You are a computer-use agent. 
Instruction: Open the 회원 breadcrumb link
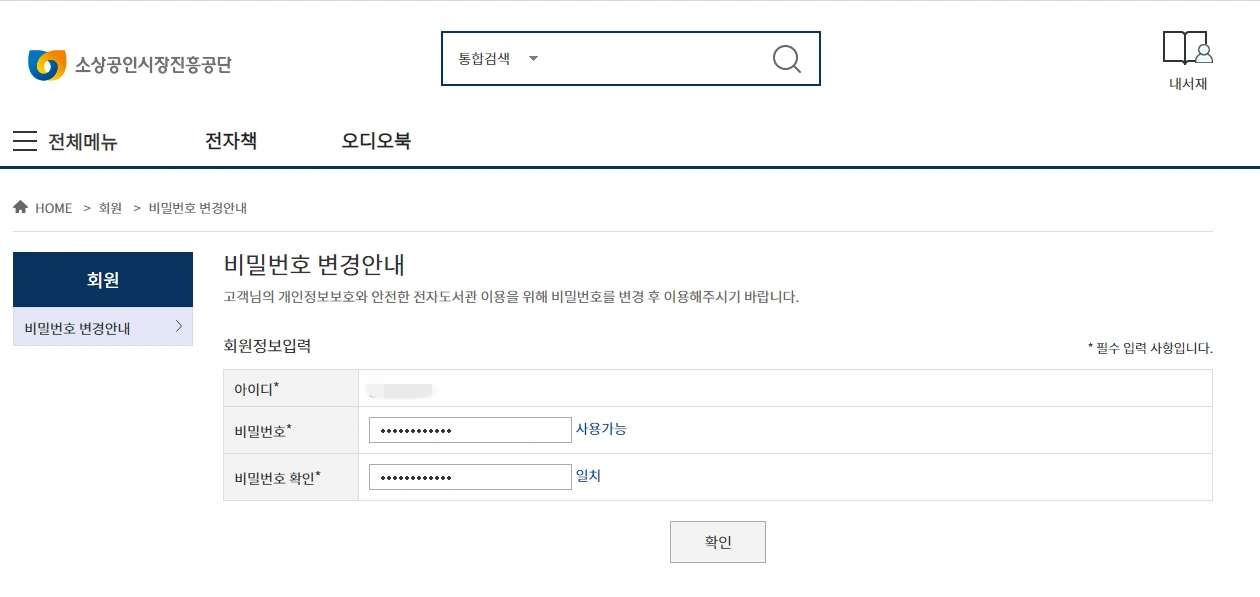(108, 207)
